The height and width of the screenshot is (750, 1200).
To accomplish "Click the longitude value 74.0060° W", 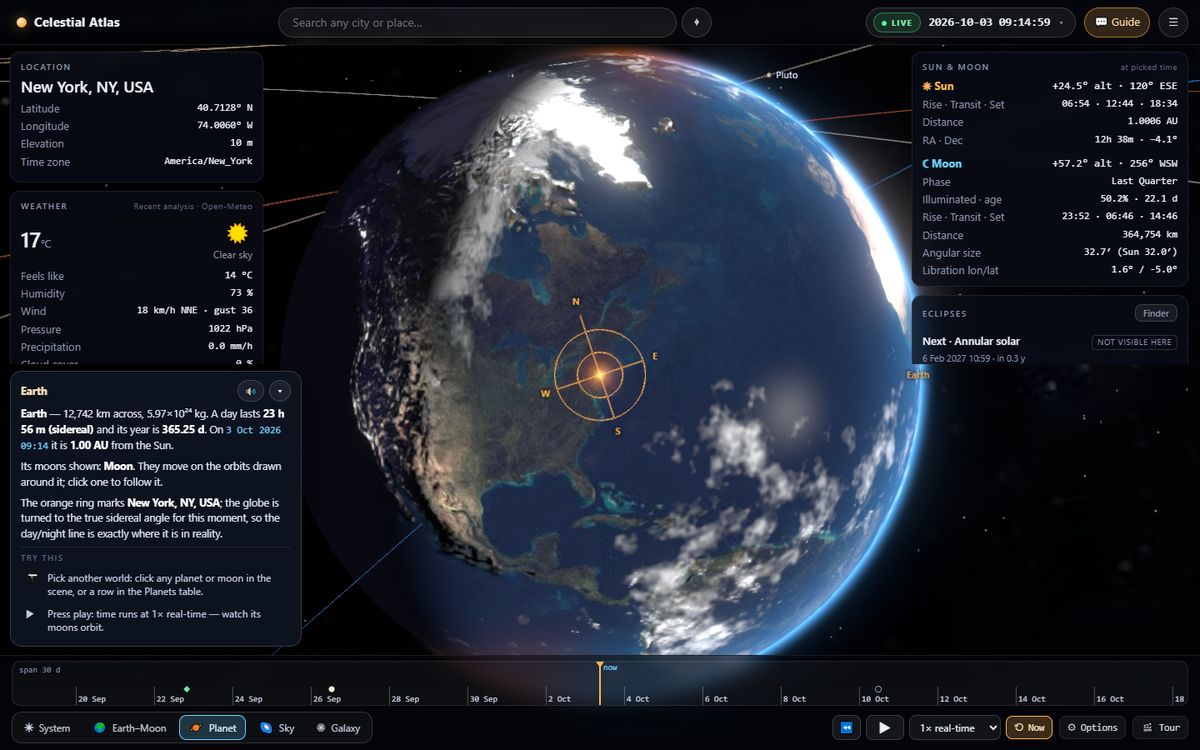I will click(225, 126).
